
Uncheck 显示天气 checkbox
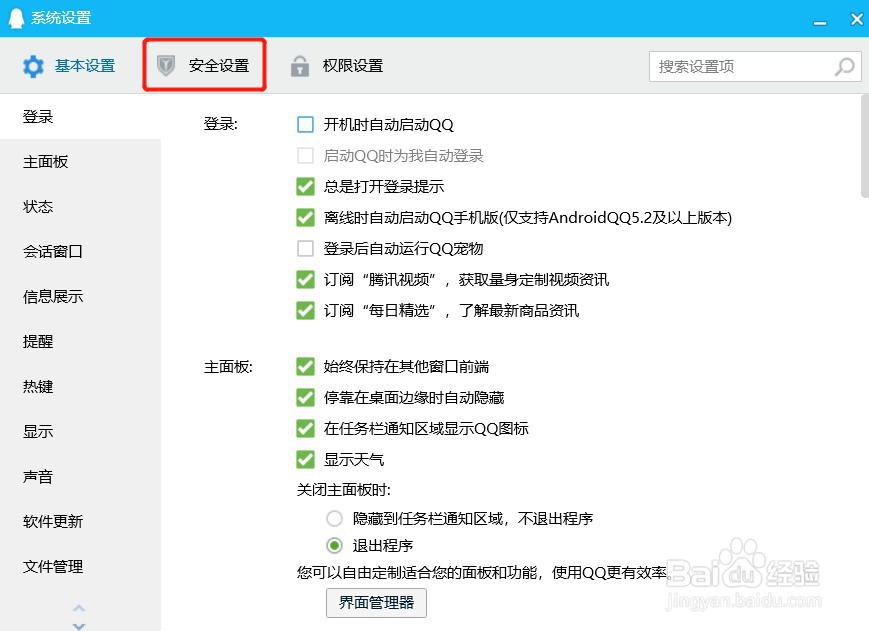tap(305, 459)
